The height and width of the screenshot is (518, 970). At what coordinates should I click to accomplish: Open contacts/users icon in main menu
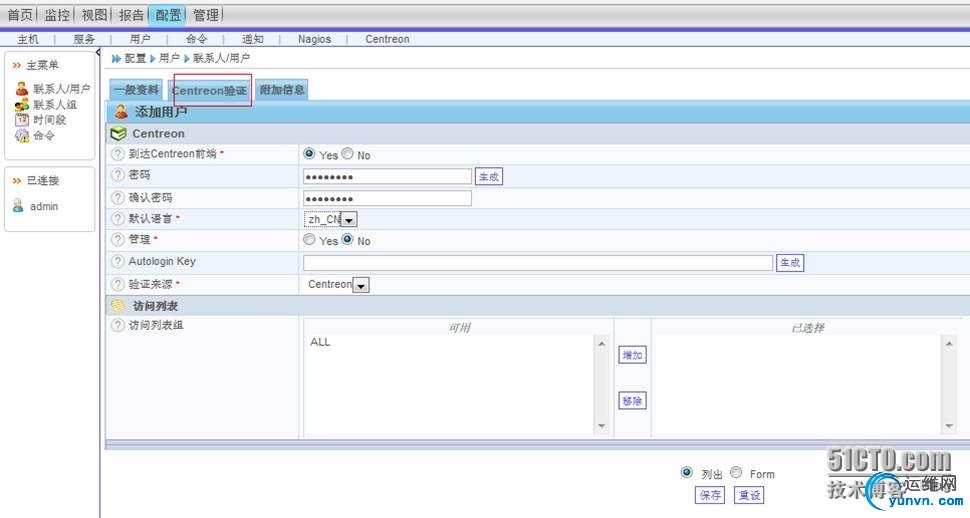tap(22, 89)
